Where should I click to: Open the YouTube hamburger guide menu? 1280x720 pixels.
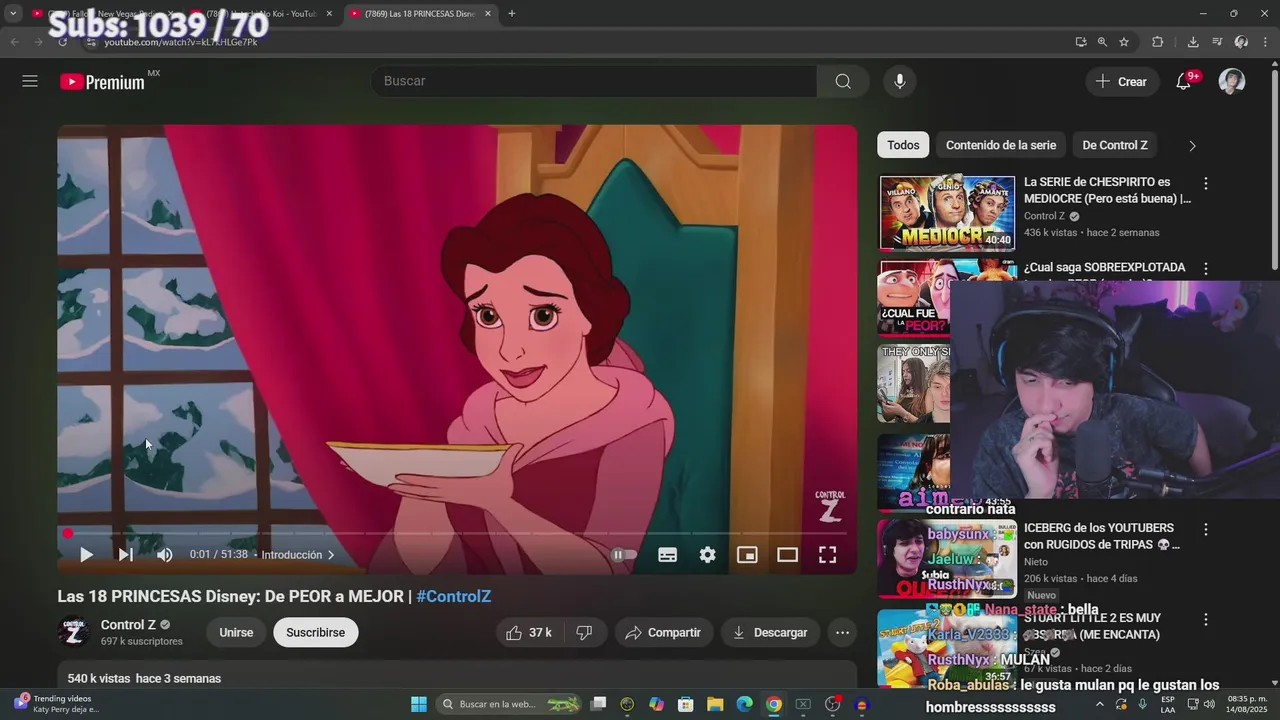pos(30,81)
